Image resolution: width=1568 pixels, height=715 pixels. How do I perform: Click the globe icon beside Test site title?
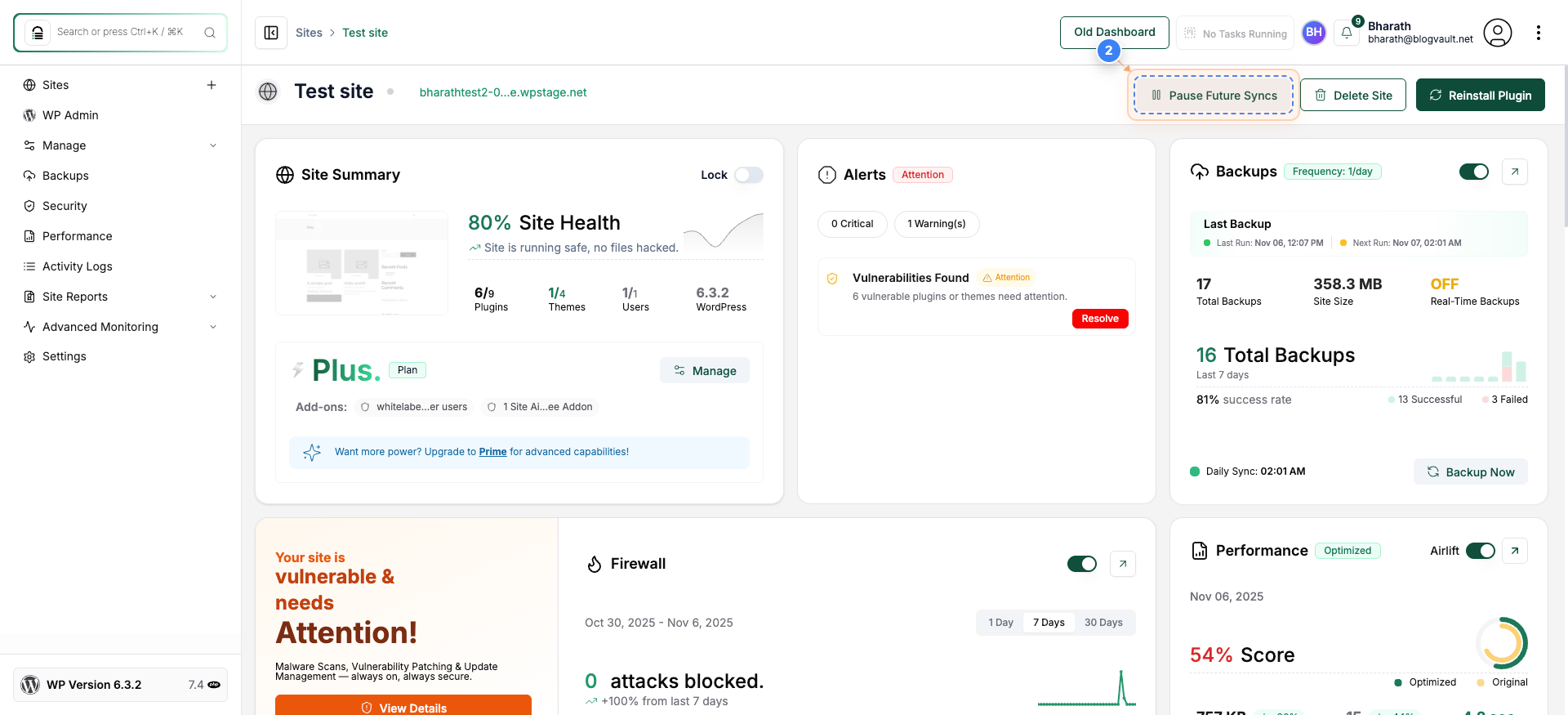tap(268, 92)
